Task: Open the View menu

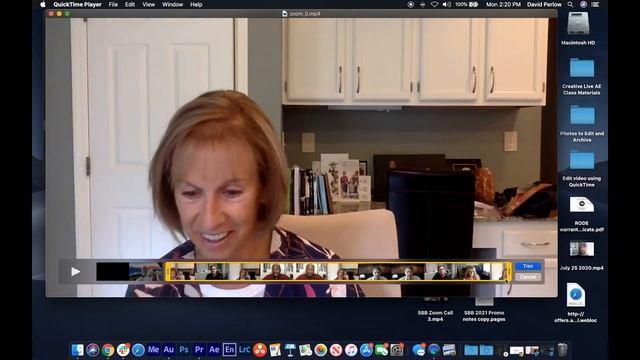Action: 149,4
